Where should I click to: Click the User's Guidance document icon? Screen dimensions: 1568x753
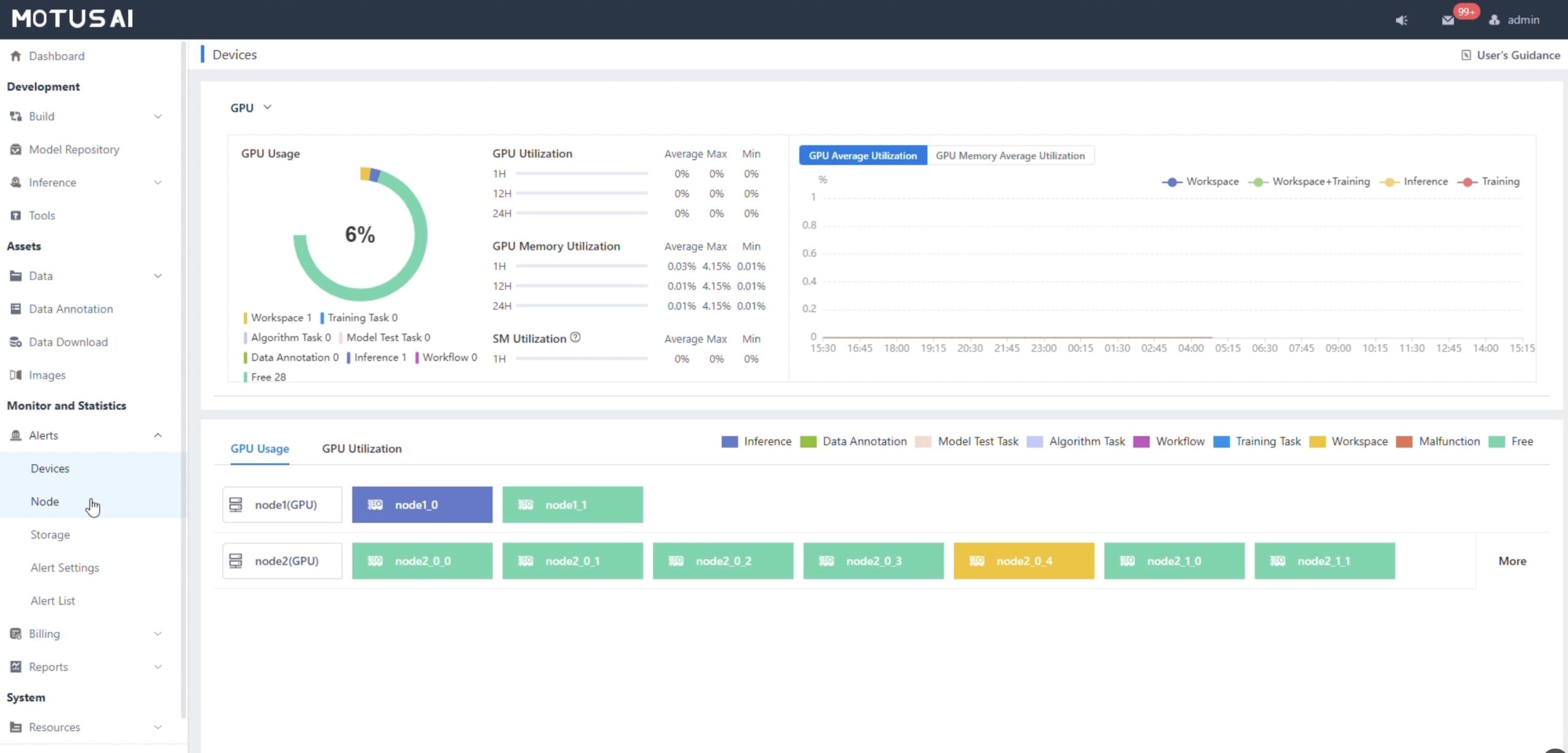[x=1466, y=55]
